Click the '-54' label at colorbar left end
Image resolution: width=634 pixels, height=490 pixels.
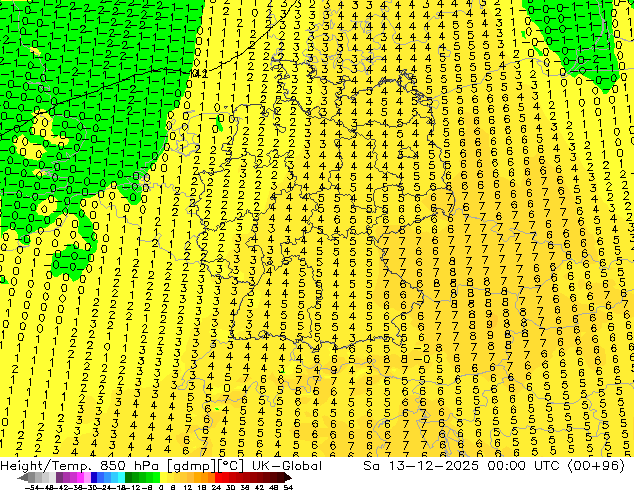point(32,488)
